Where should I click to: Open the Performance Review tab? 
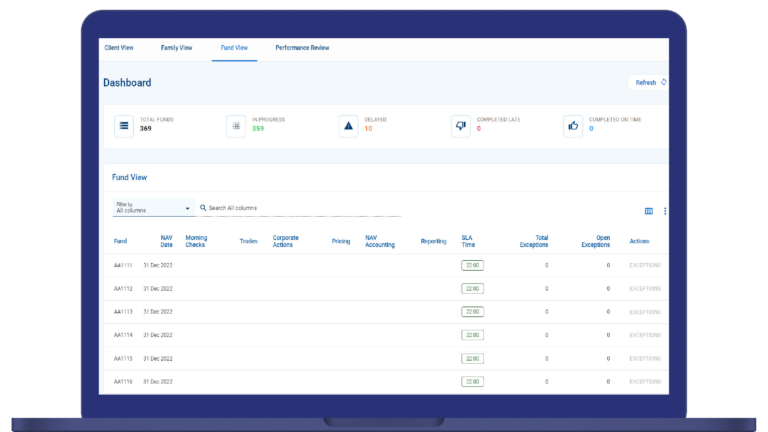point(302,48)
